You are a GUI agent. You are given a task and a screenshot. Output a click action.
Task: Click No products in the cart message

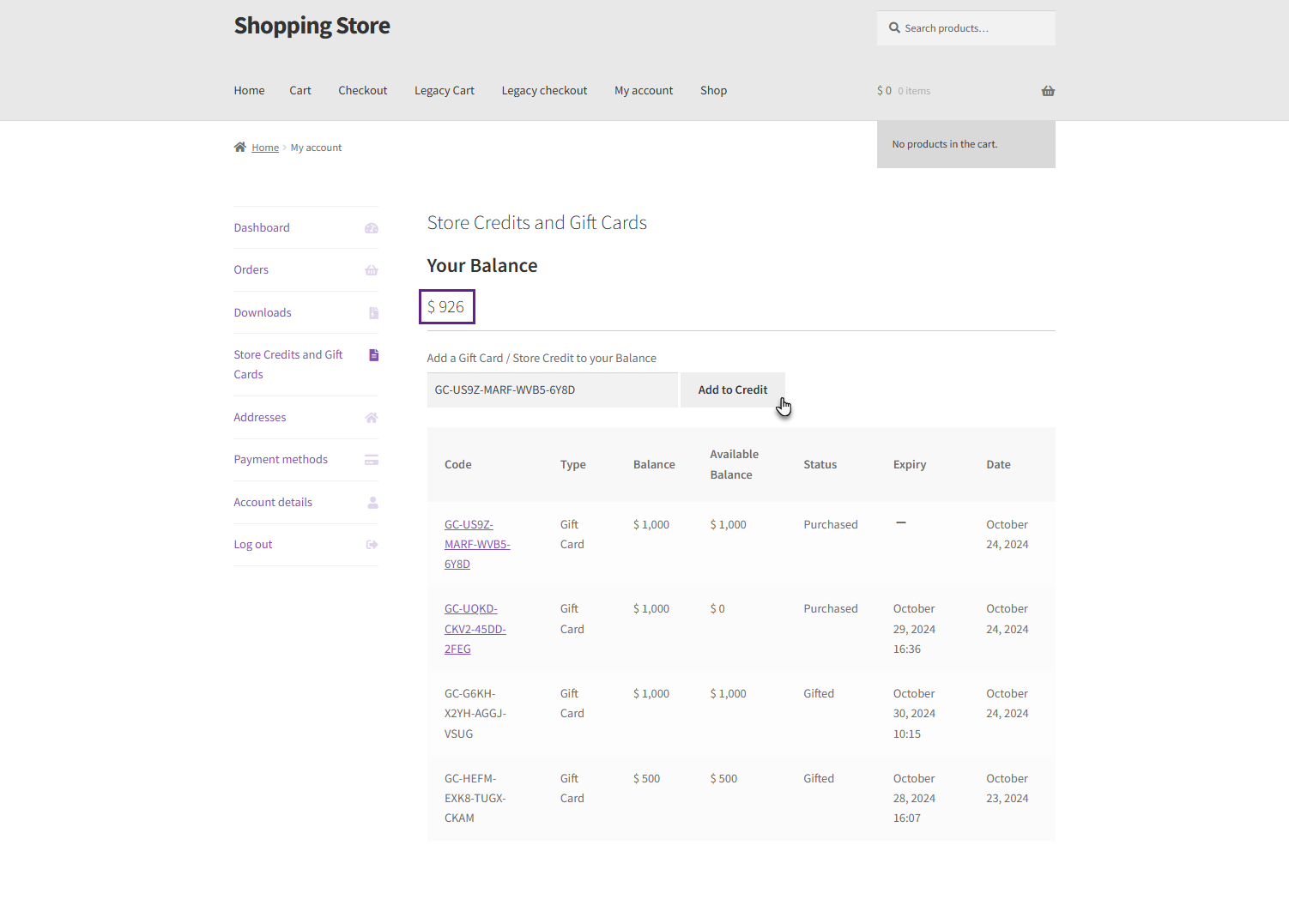pyautogui.click(x=945, y=144)
